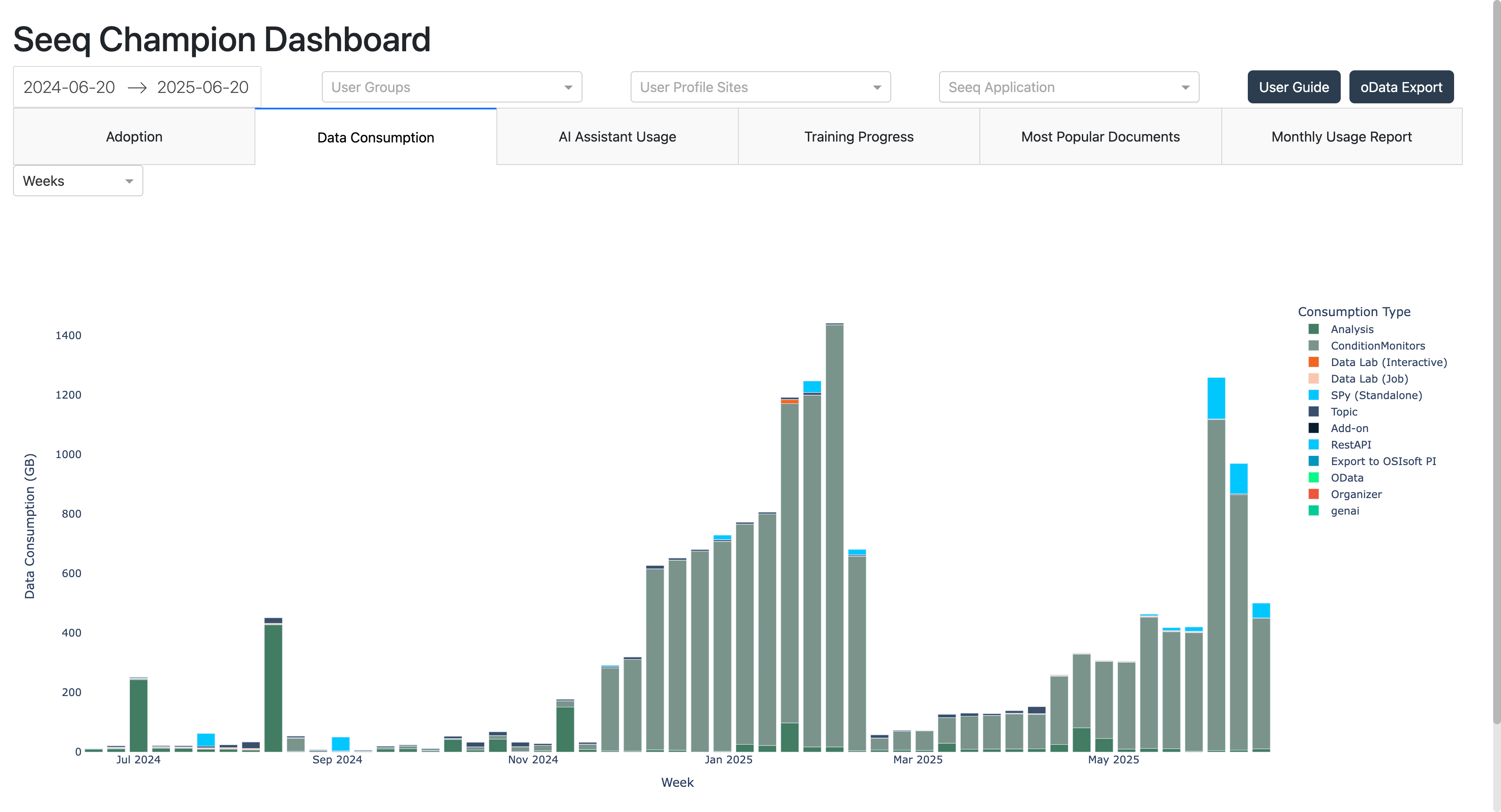The width and height of the screenshot is (1501, 812).
Task: Click the 1000 y-axis tick label
Action: [68, 454]
